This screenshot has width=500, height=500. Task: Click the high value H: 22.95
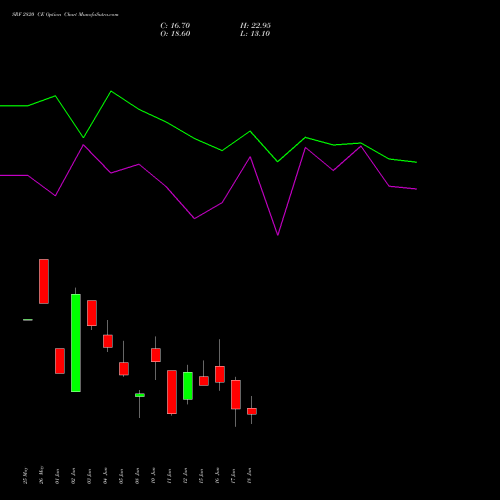coord(255,26)
